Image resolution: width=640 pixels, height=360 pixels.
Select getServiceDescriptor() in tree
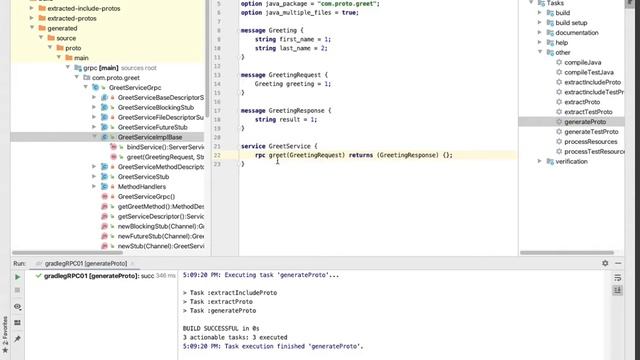[x=161, y=216]
